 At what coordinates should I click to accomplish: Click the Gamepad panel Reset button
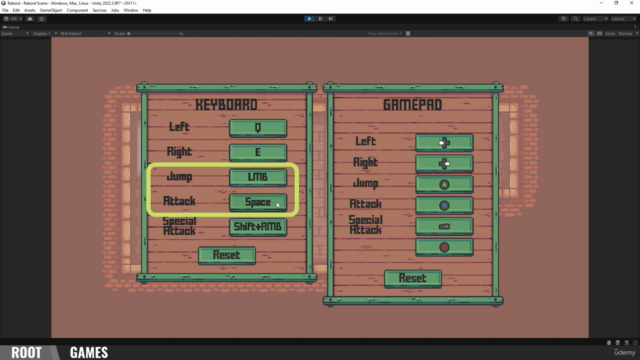click(413, 278)
